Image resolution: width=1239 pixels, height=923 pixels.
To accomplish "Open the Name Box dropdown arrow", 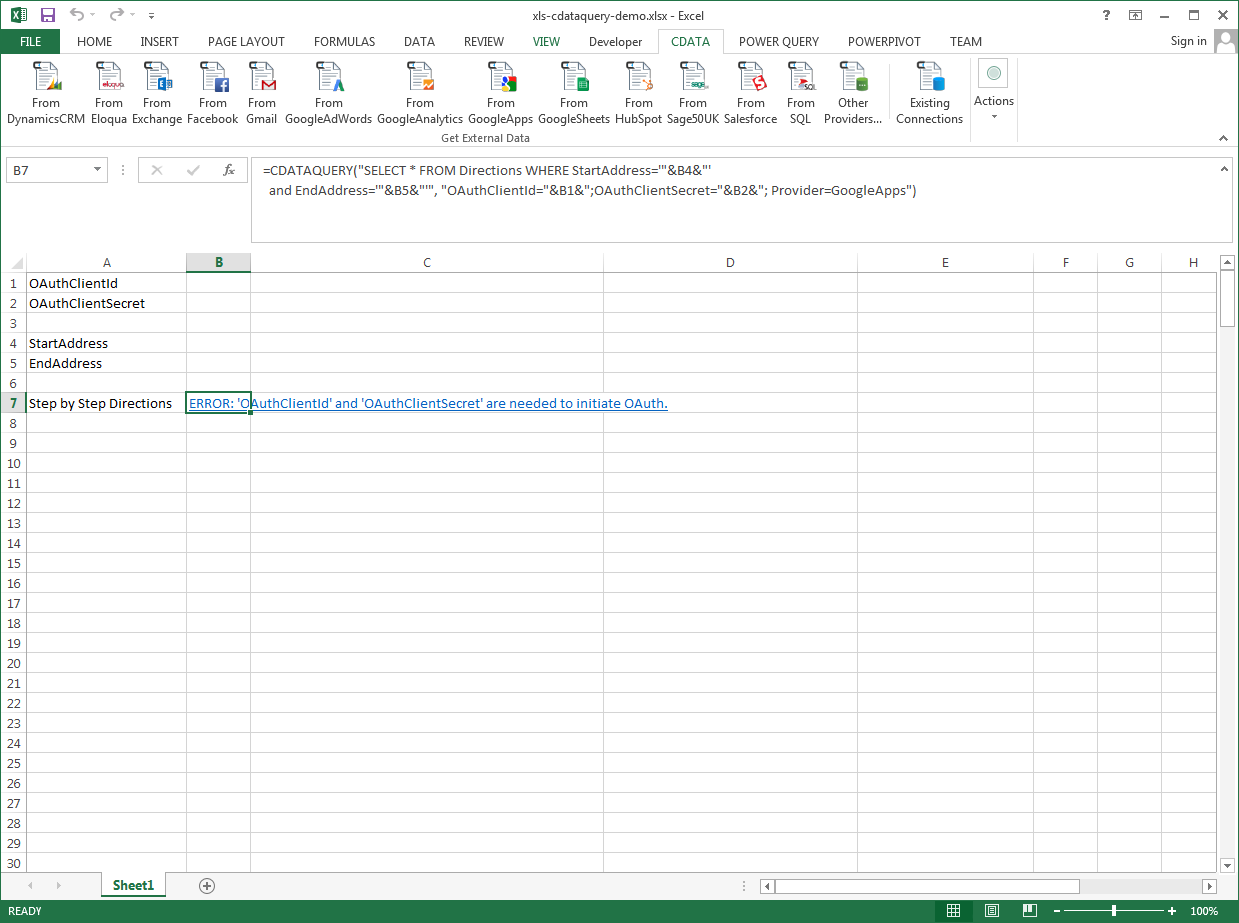I will coord(97,170).
